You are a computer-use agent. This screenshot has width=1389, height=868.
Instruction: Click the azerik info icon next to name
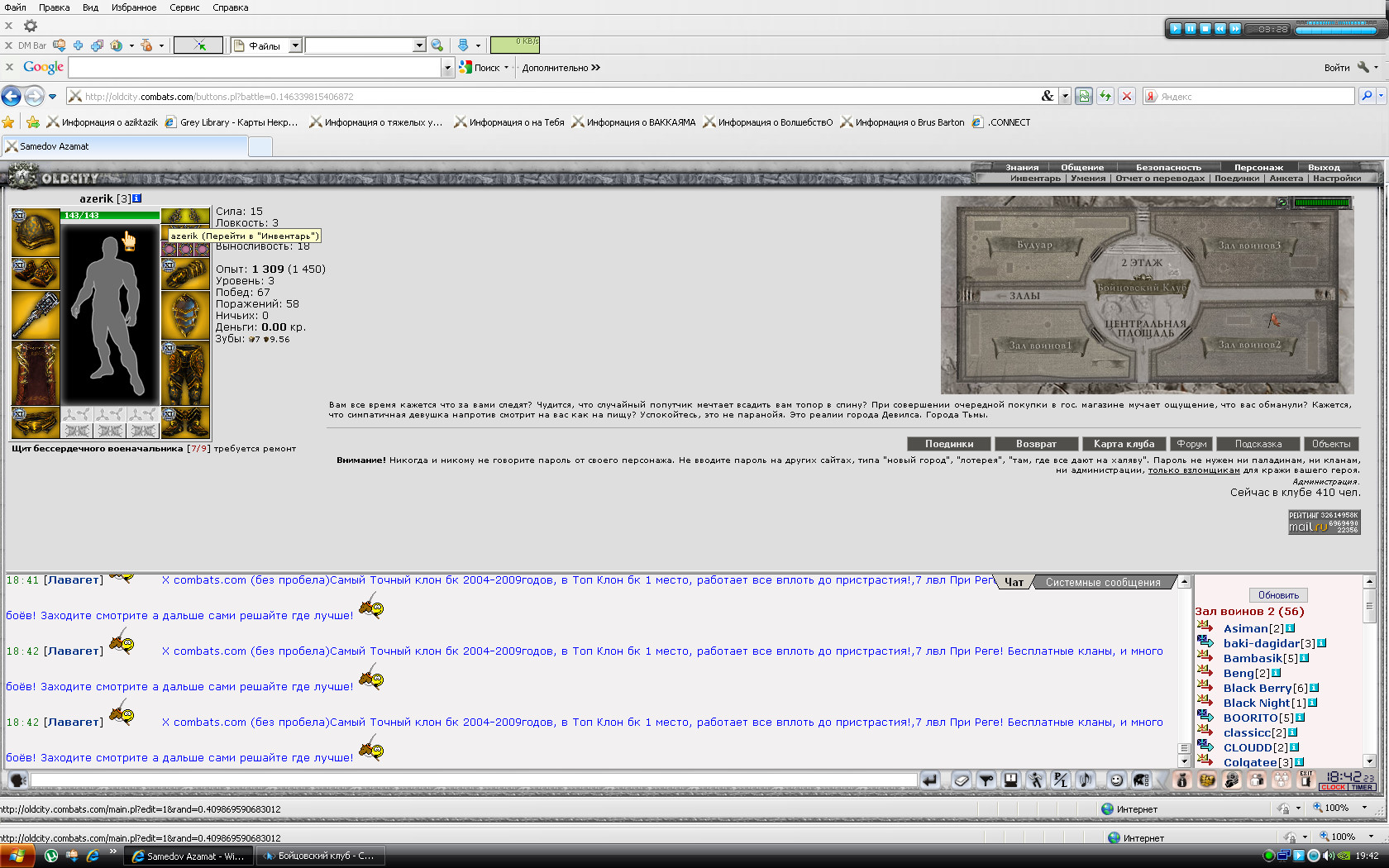137,198
